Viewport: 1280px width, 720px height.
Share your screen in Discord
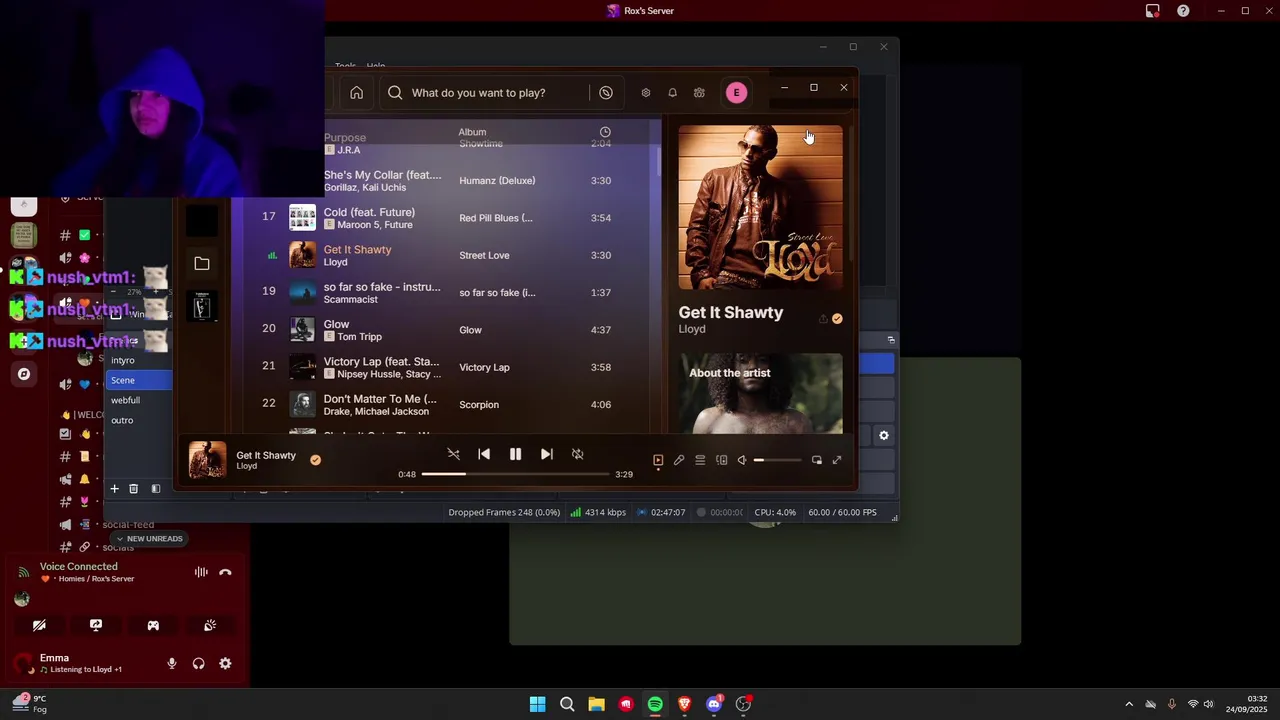pos(96,625)
